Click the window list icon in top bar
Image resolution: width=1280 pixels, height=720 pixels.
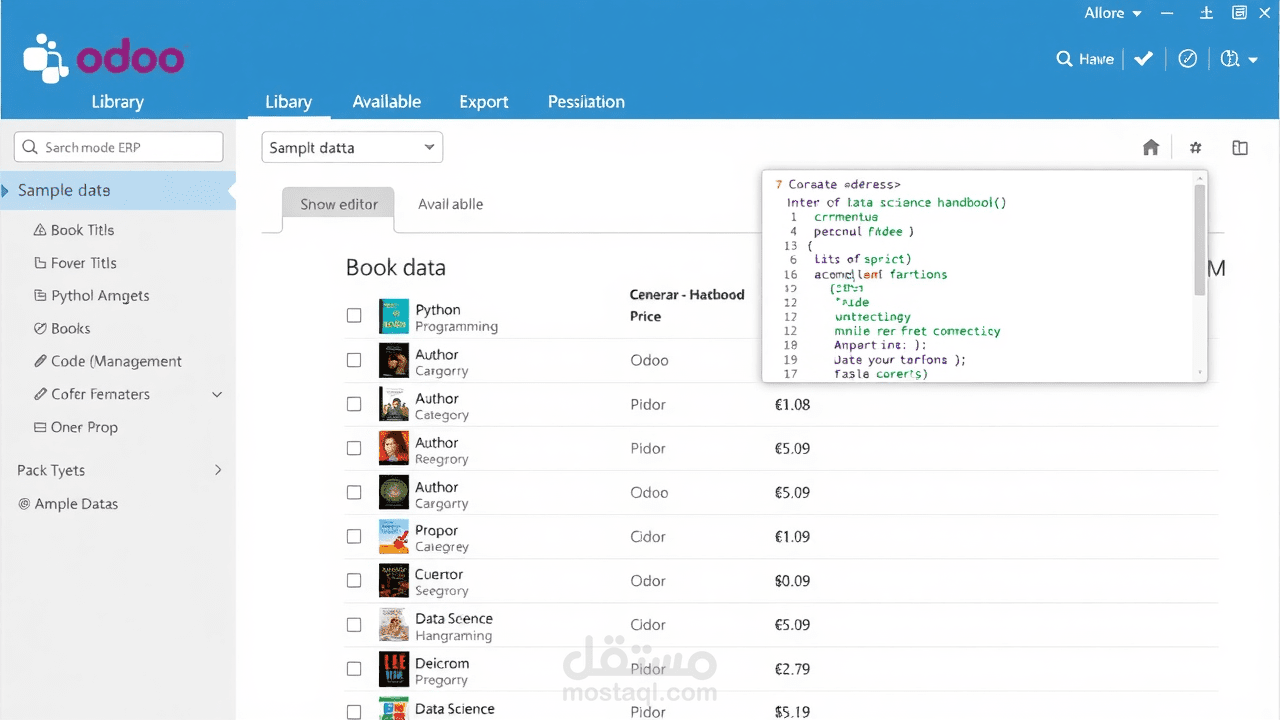tap(1239, 13)
